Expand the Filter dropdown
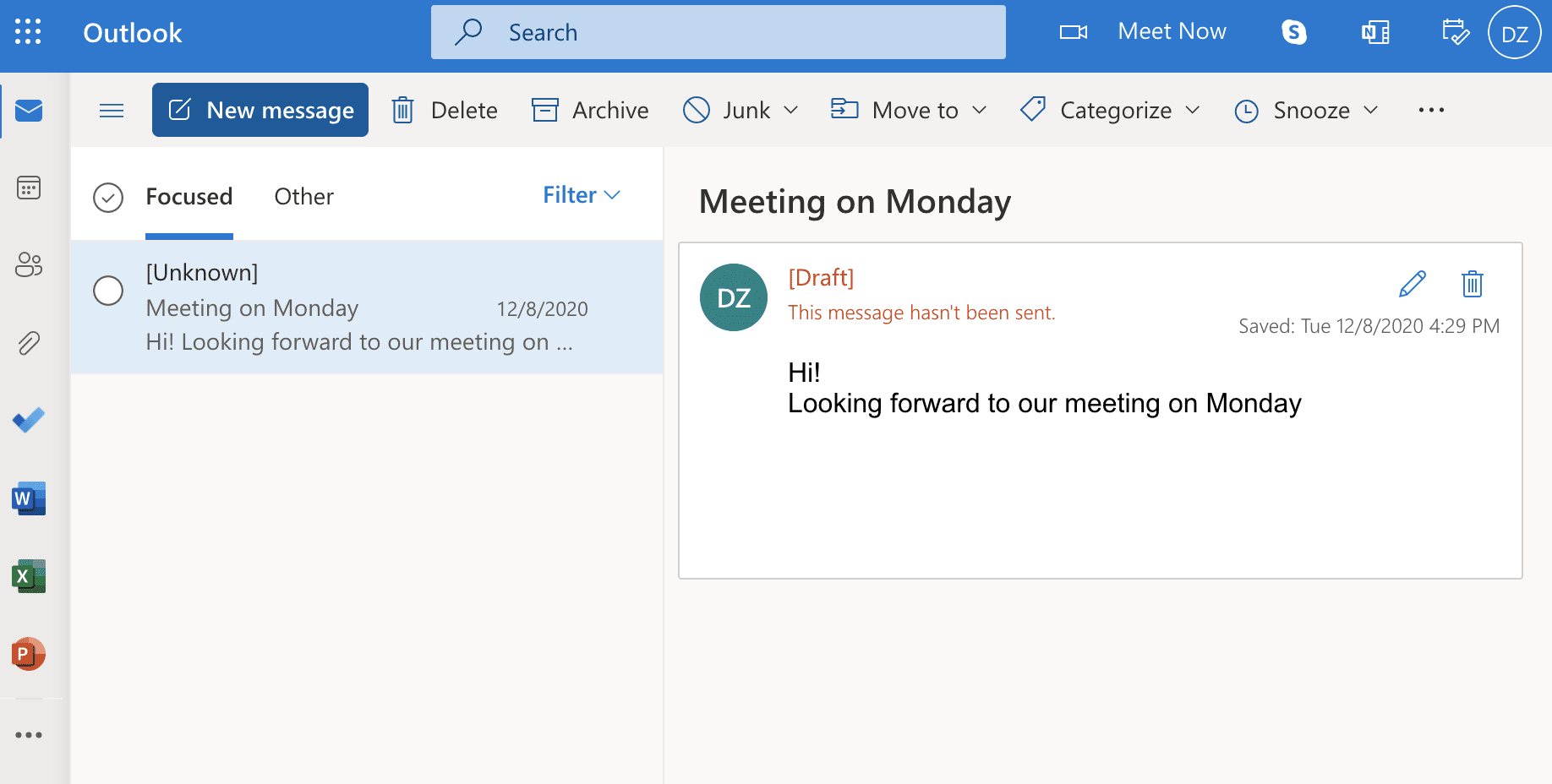 tap(582, 195)
